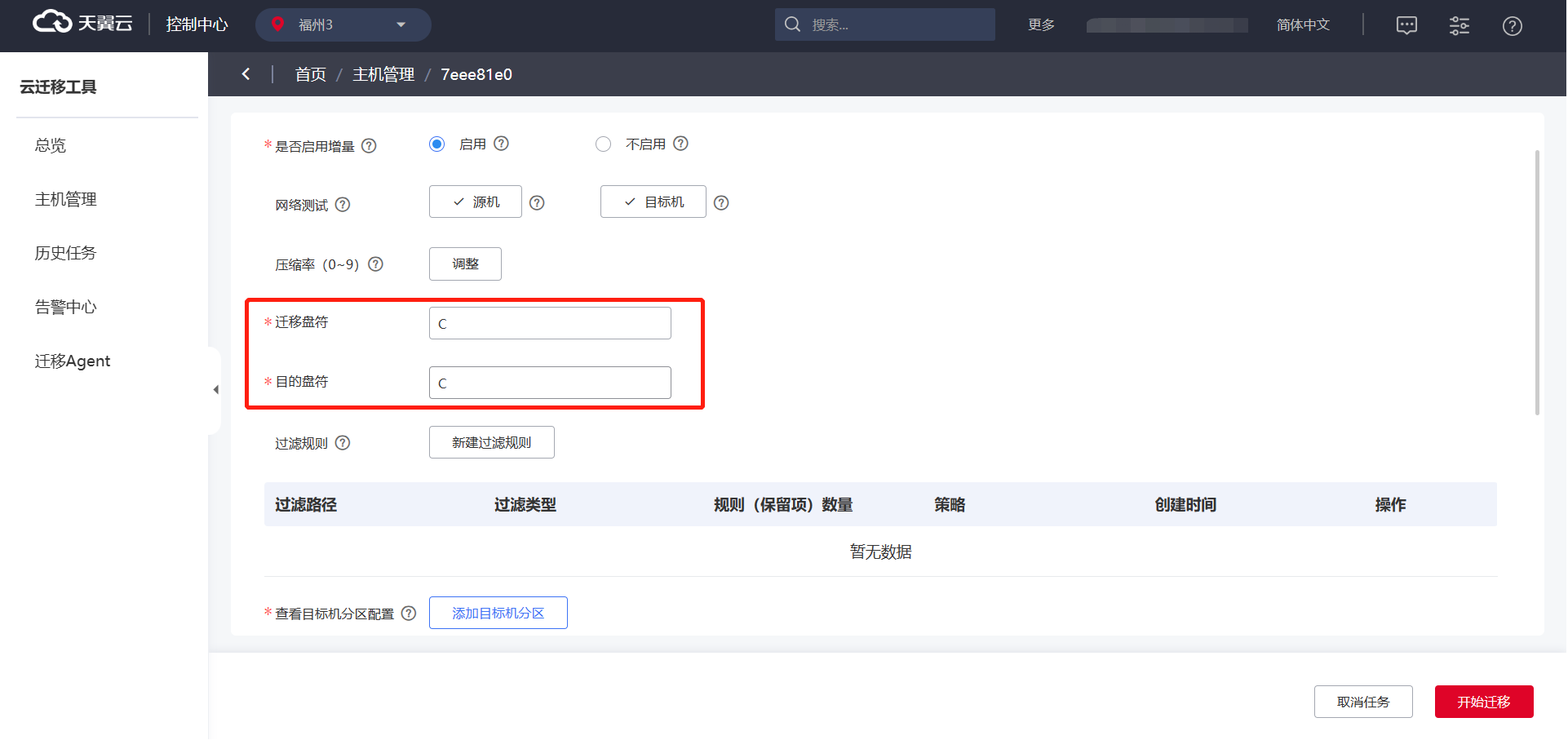Click the 天翼云 cloud logo

point(82,23)
